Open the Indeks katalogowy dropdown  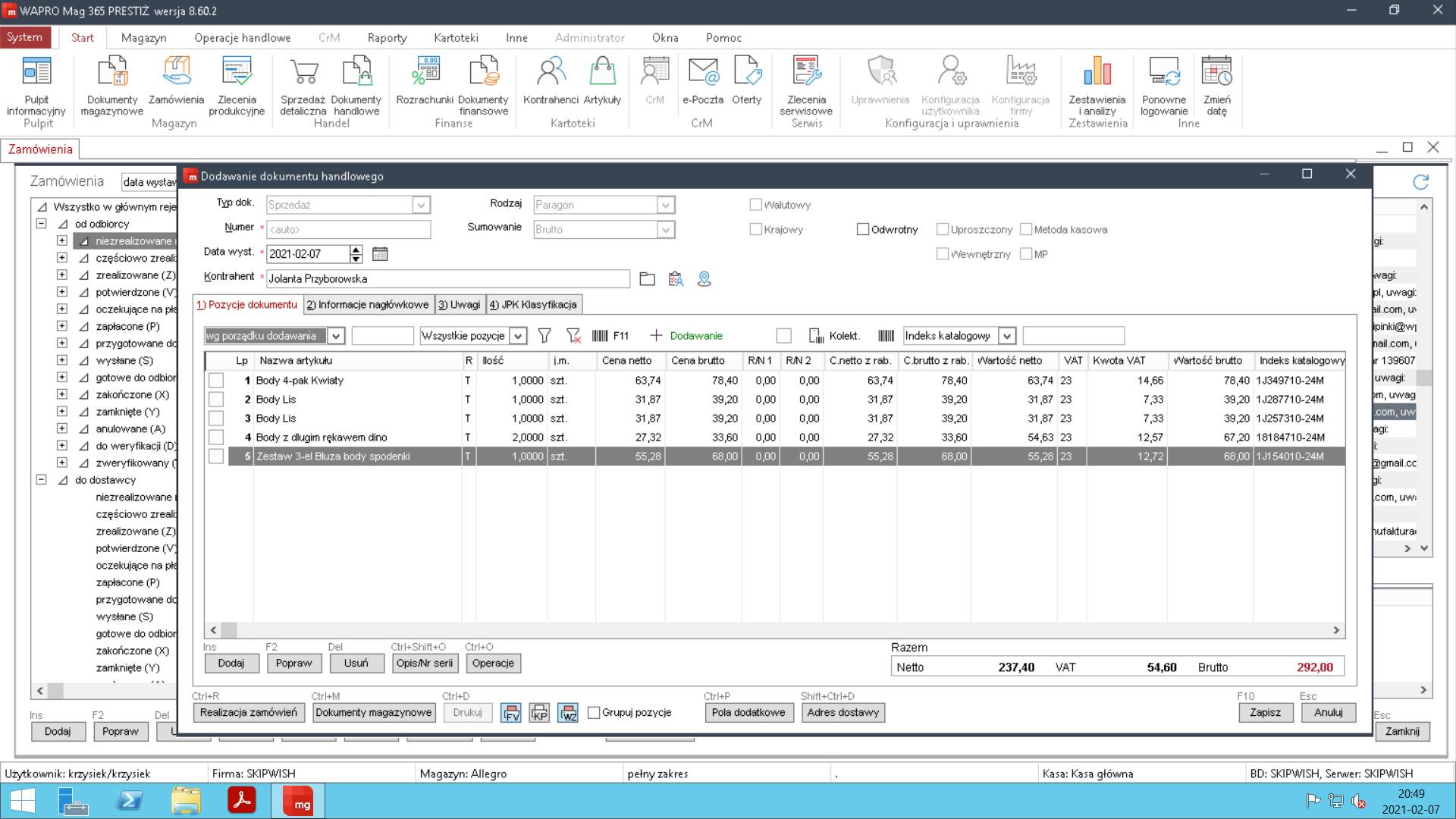click(x=1007, y=336)
